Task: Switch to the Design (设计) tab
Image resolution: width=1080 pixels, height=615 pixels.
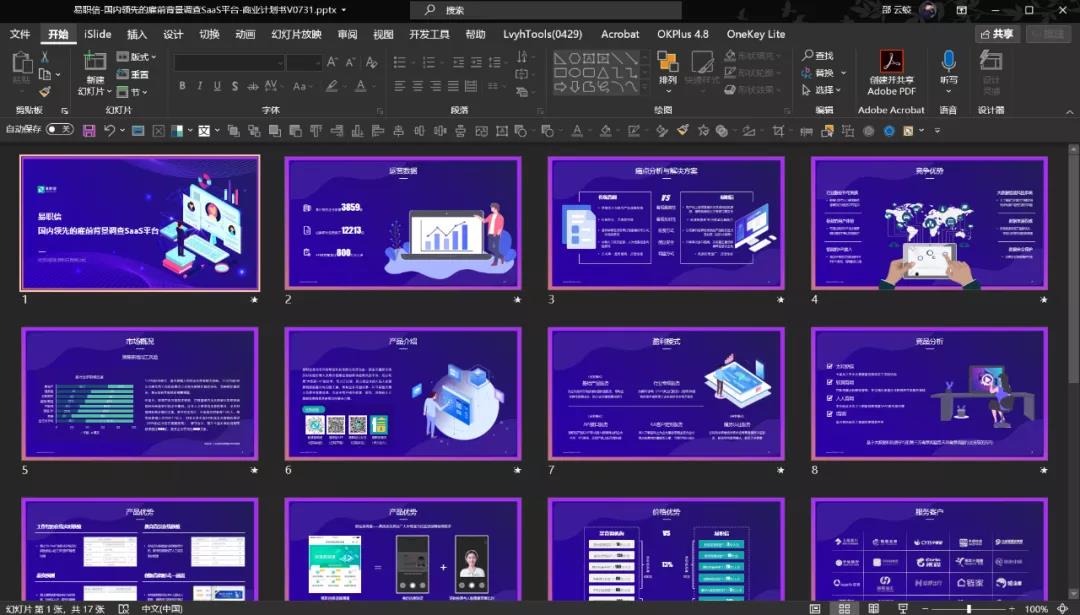Action: 173,34
